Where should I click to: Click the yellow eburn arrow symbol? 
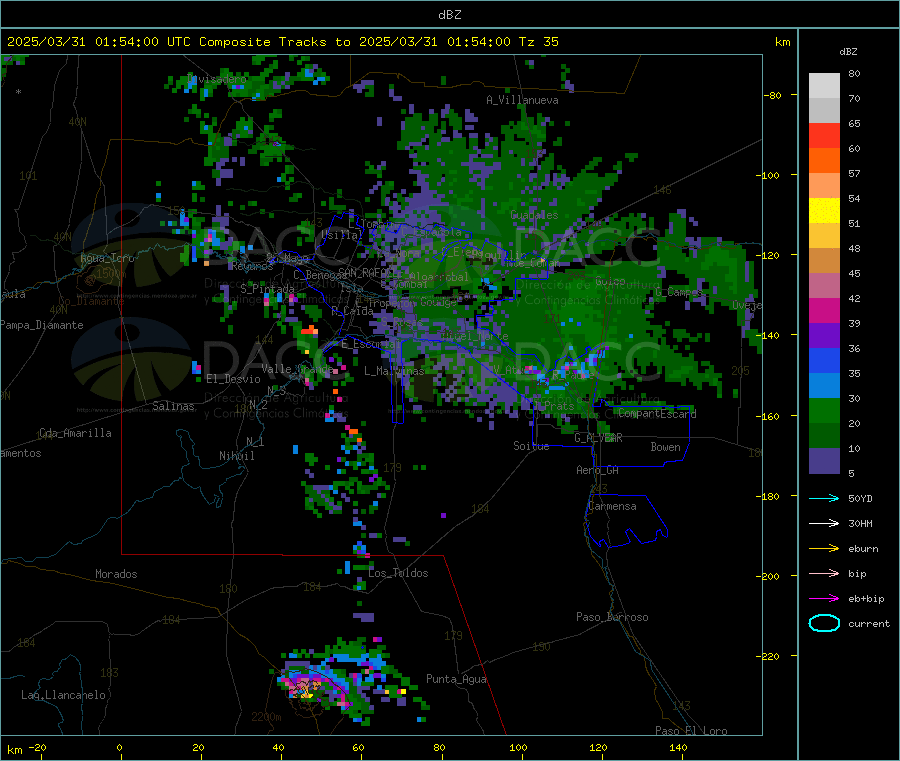pyautogui.click(x=824, y=549)
